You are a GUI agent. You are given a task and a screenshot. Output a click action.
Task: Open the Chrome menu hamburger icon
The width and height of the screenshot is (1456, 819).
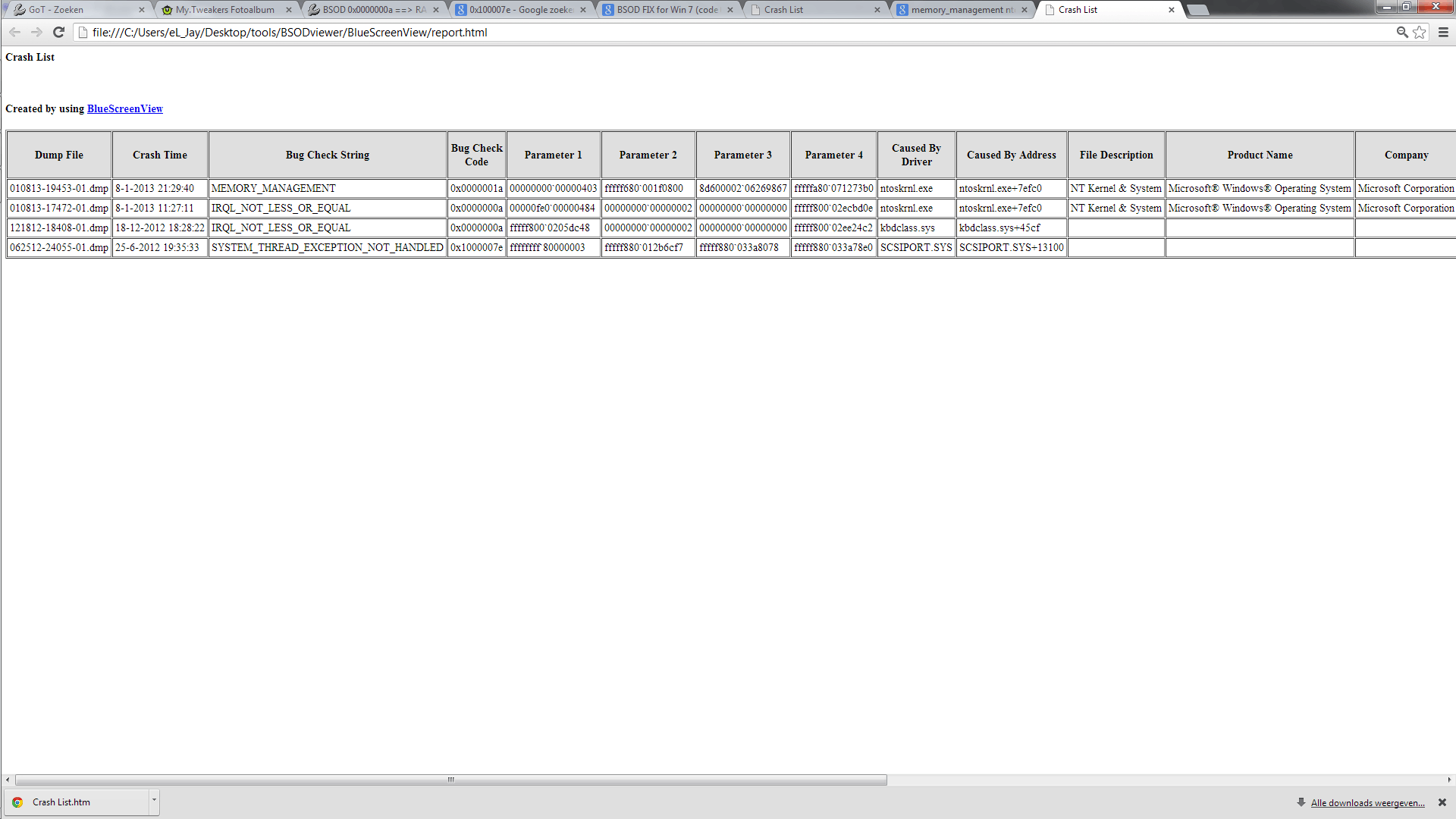(1443, 32)
